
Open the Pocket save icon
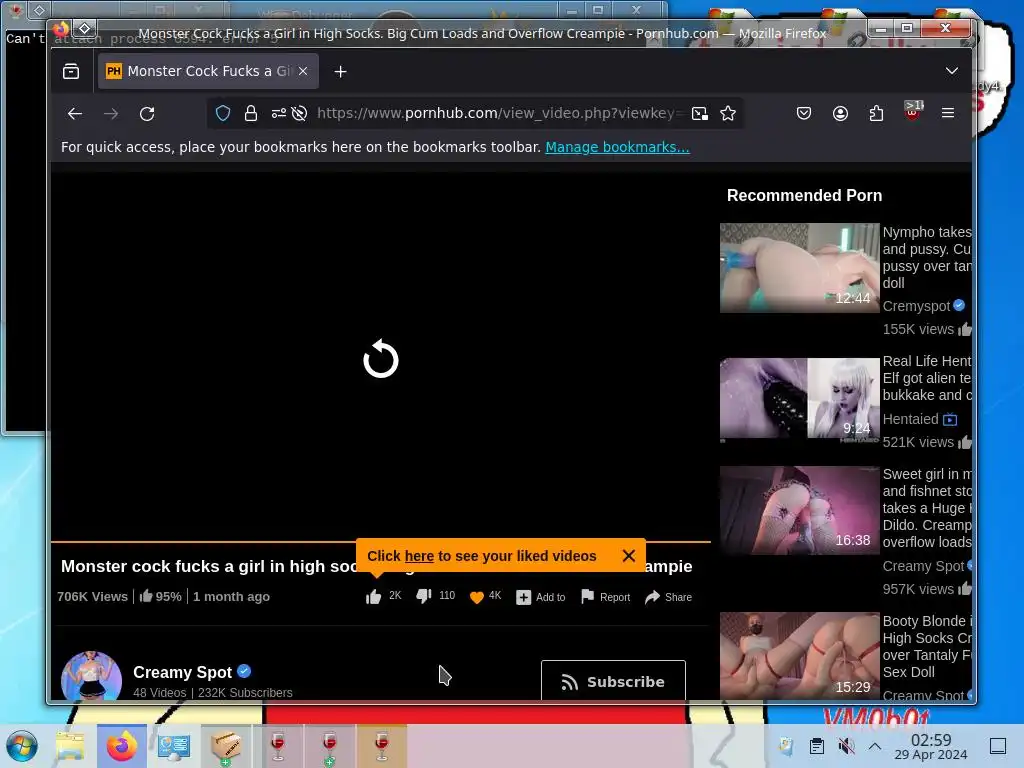[804, 114]
